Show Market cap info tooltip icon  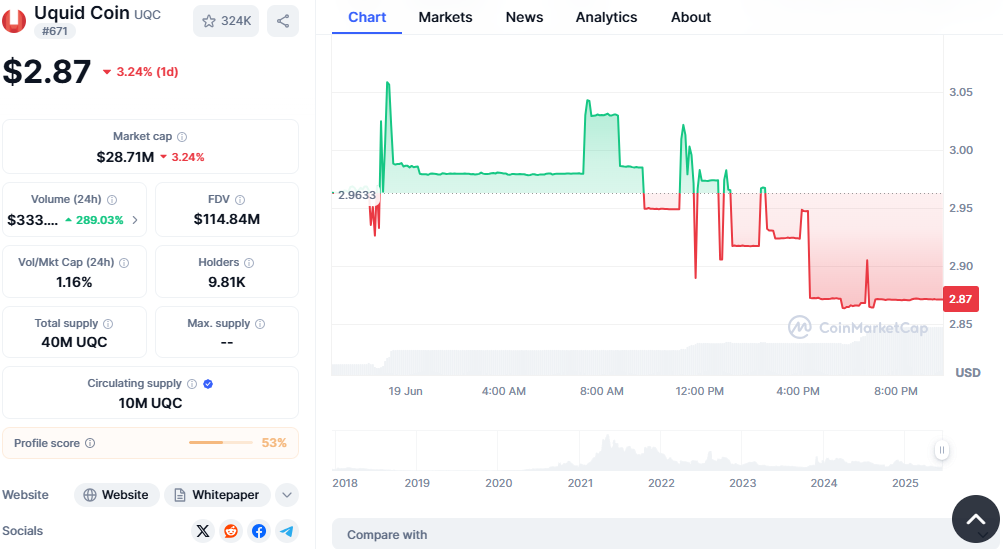coord(182,137)
